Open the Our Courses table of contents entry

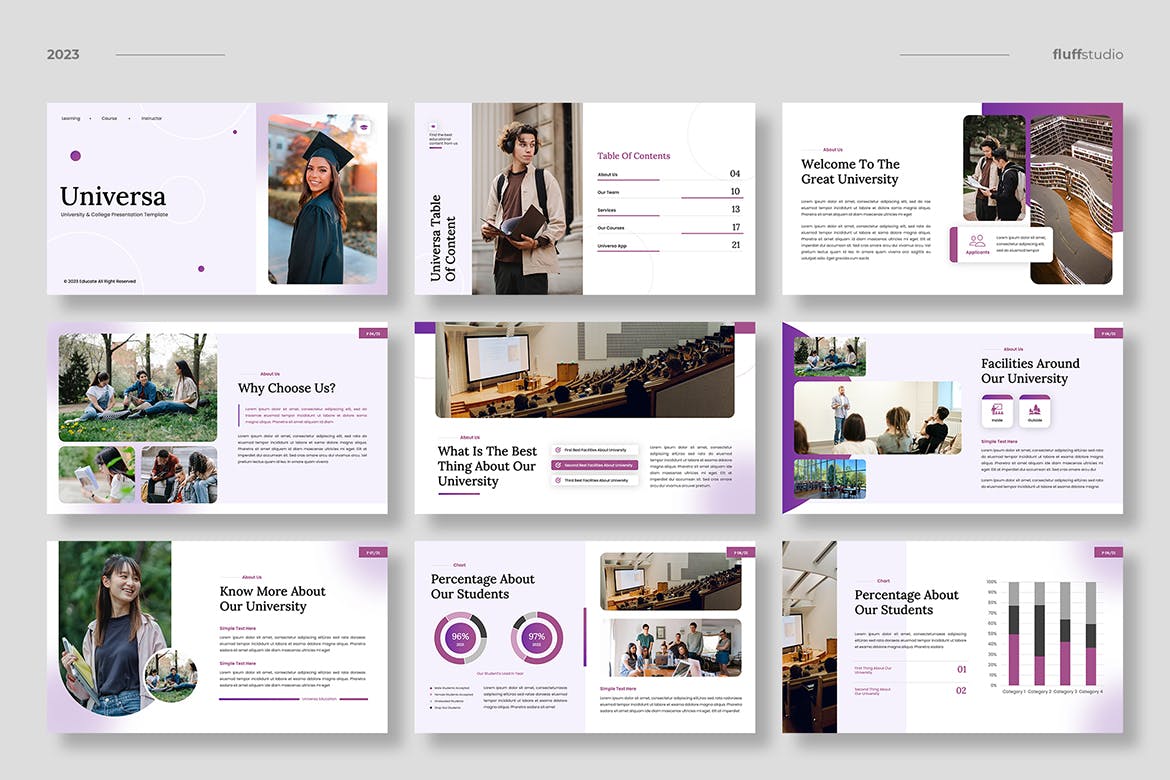click(x=612, y=228)
